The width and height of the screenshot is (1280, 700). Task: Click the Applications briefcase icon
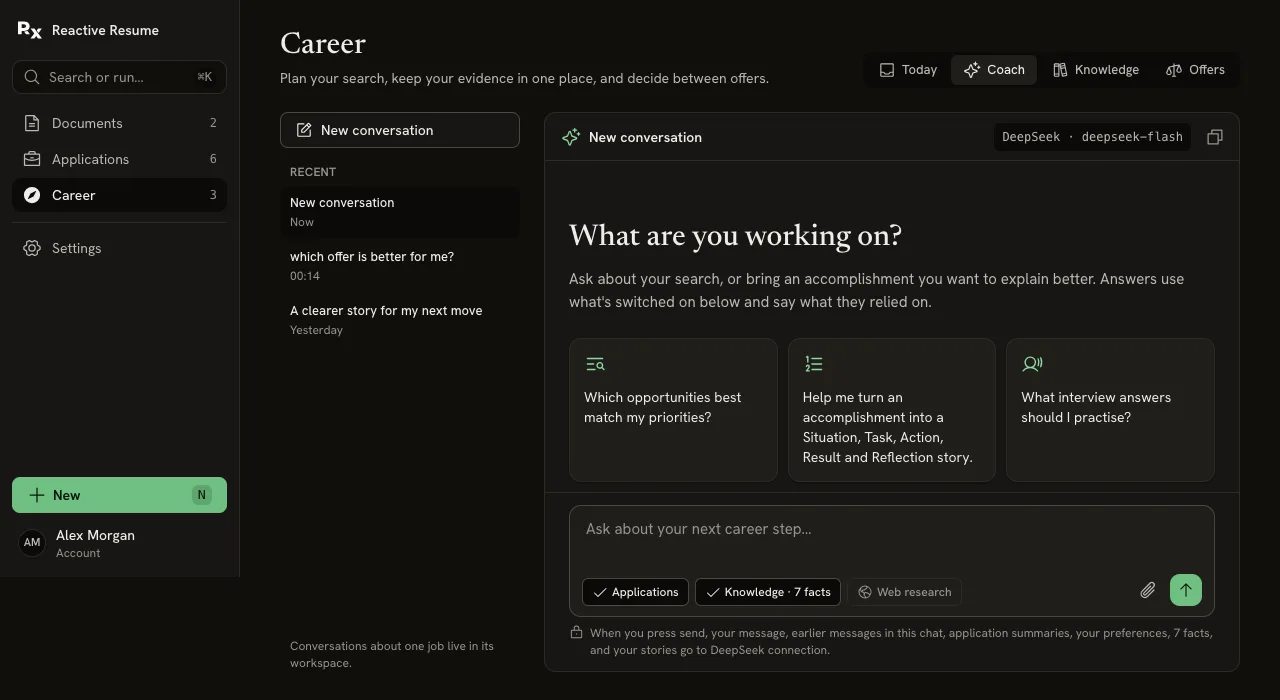point(32,159)
